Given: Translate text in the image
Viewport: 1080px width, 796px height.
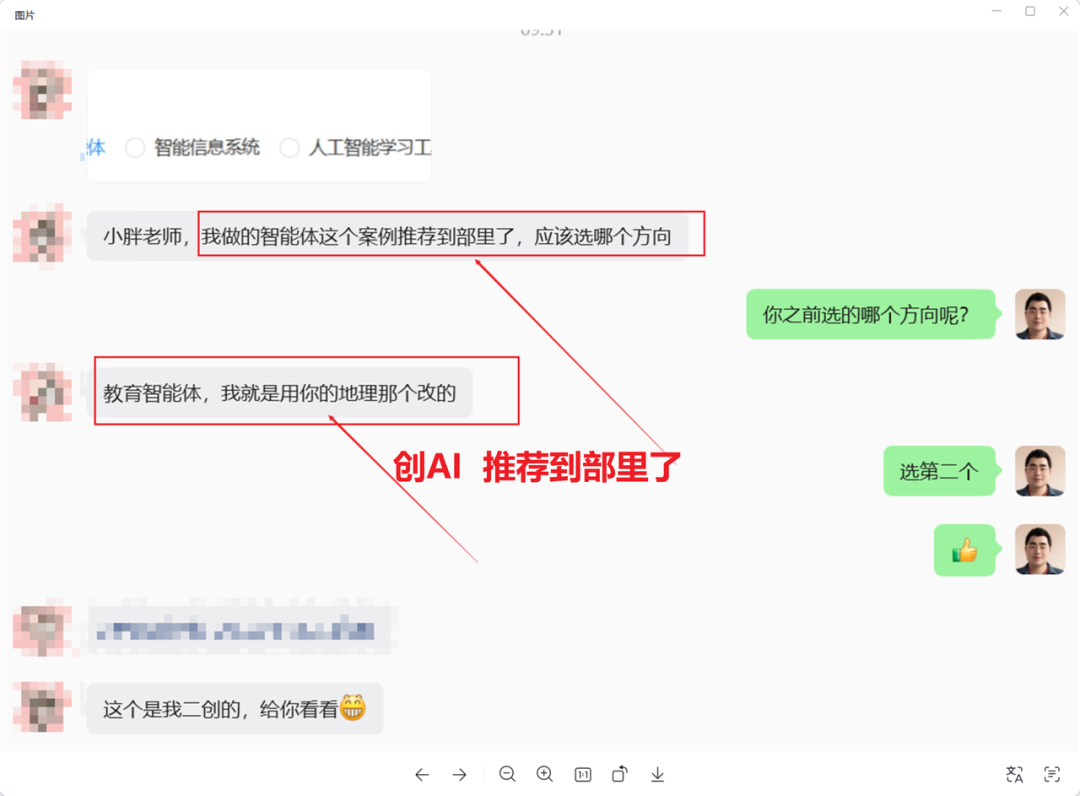Looking at the screenshot, I should (1015, 775).
